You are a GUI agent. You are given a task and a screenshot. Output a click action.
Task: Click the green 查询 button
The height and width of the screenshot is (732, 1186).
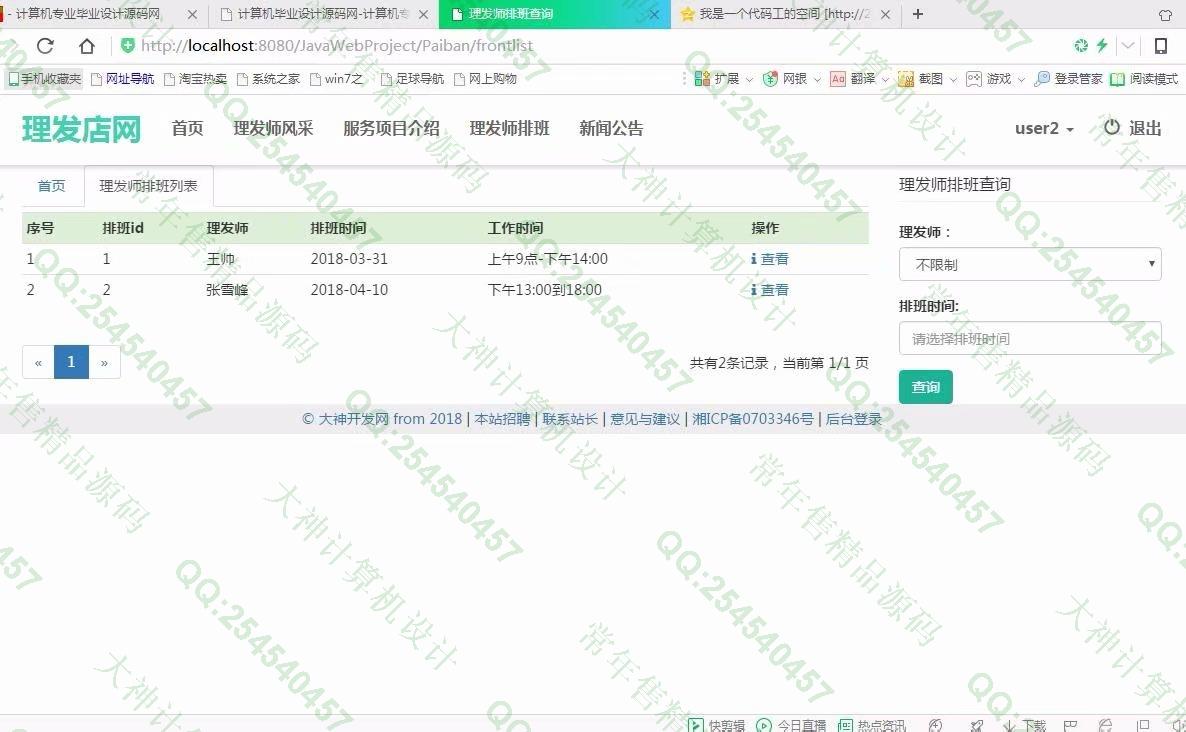[x=925, y=386]
